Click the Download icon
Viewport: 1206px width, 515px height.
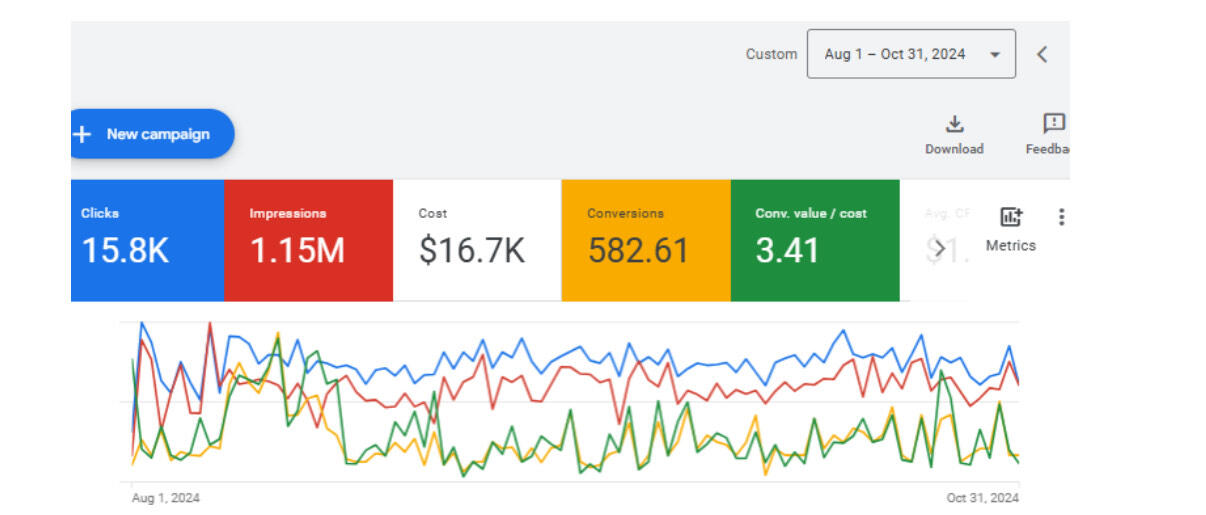click(954, 124)
